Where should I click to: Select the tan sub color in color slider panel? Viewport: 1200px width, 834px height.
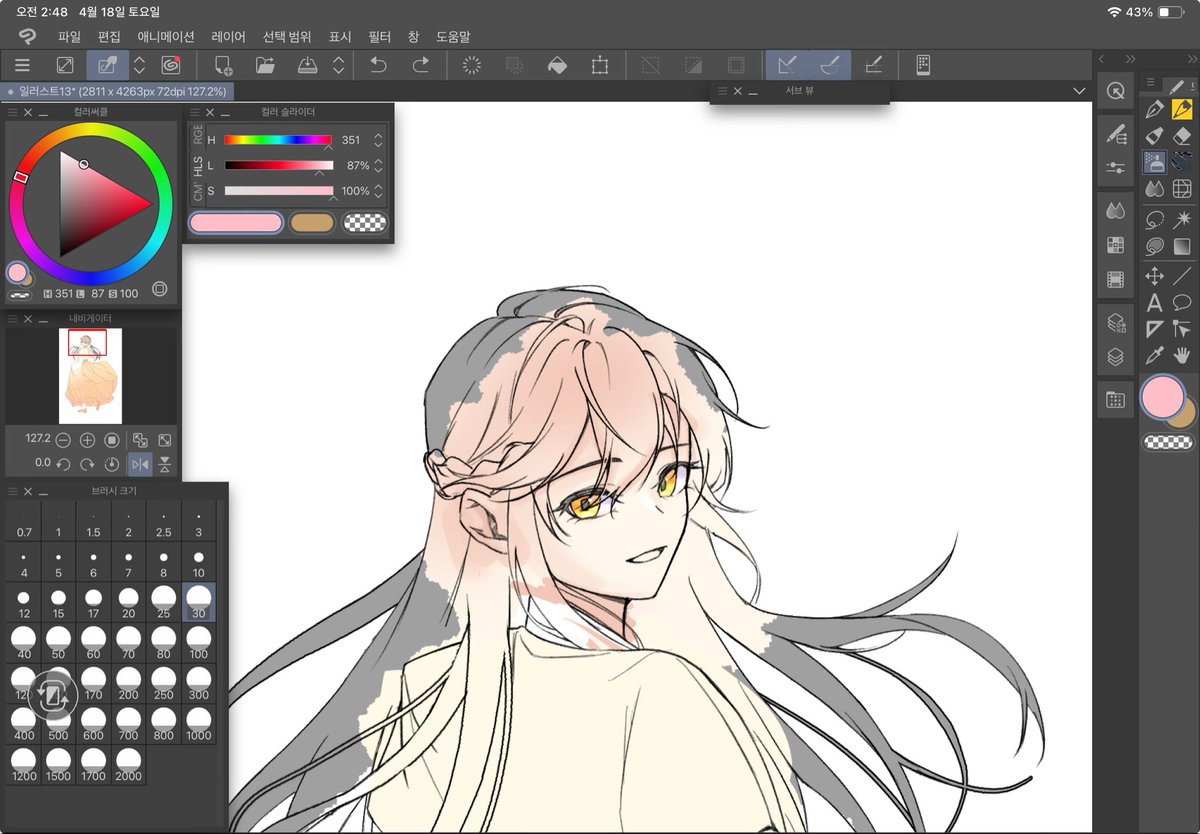click(x=312, y=222)
